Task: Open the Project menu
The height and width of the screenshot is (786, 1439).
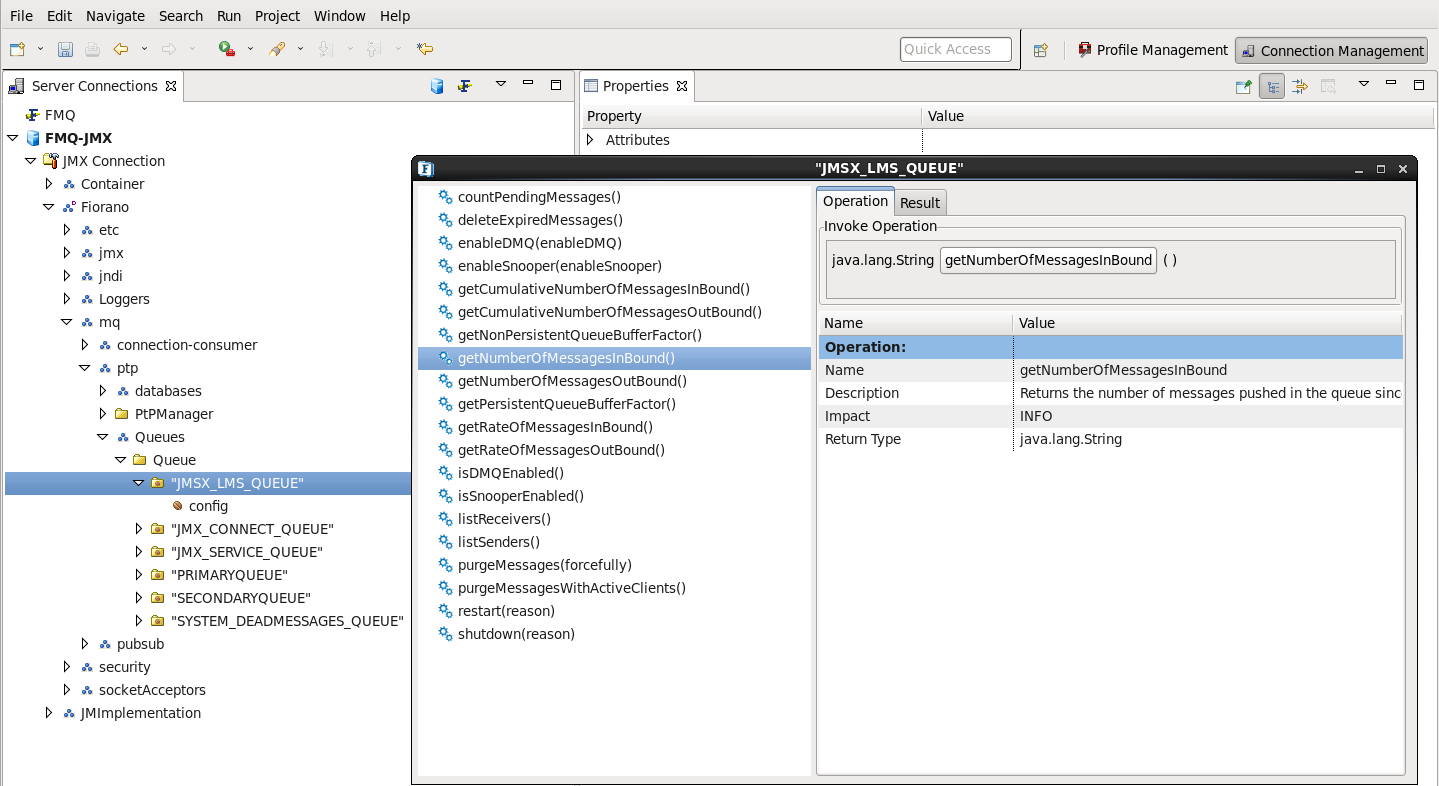Action: (x=277, y=16)
